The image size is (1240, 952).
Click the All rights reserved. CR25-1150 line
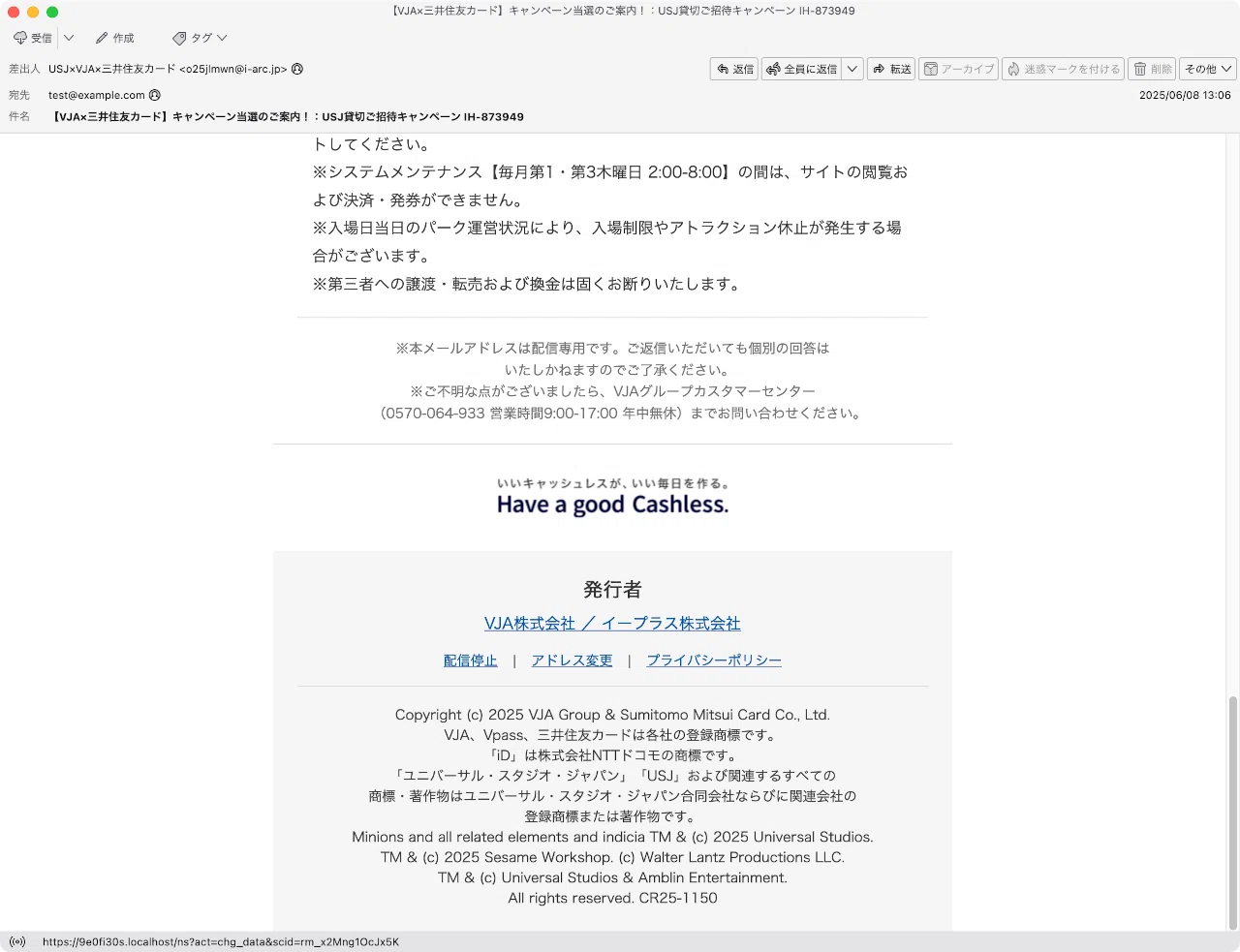pyautogui.click(x=612, y=898)
